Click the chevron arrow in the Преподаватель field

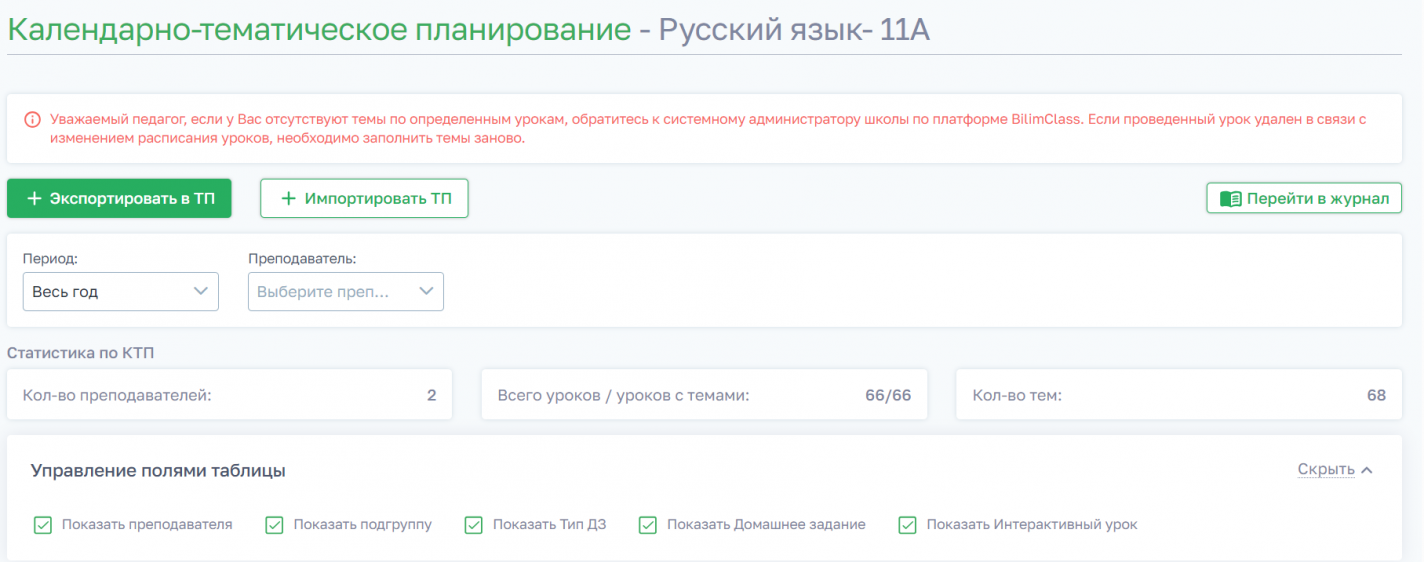[x=426, y=291]
